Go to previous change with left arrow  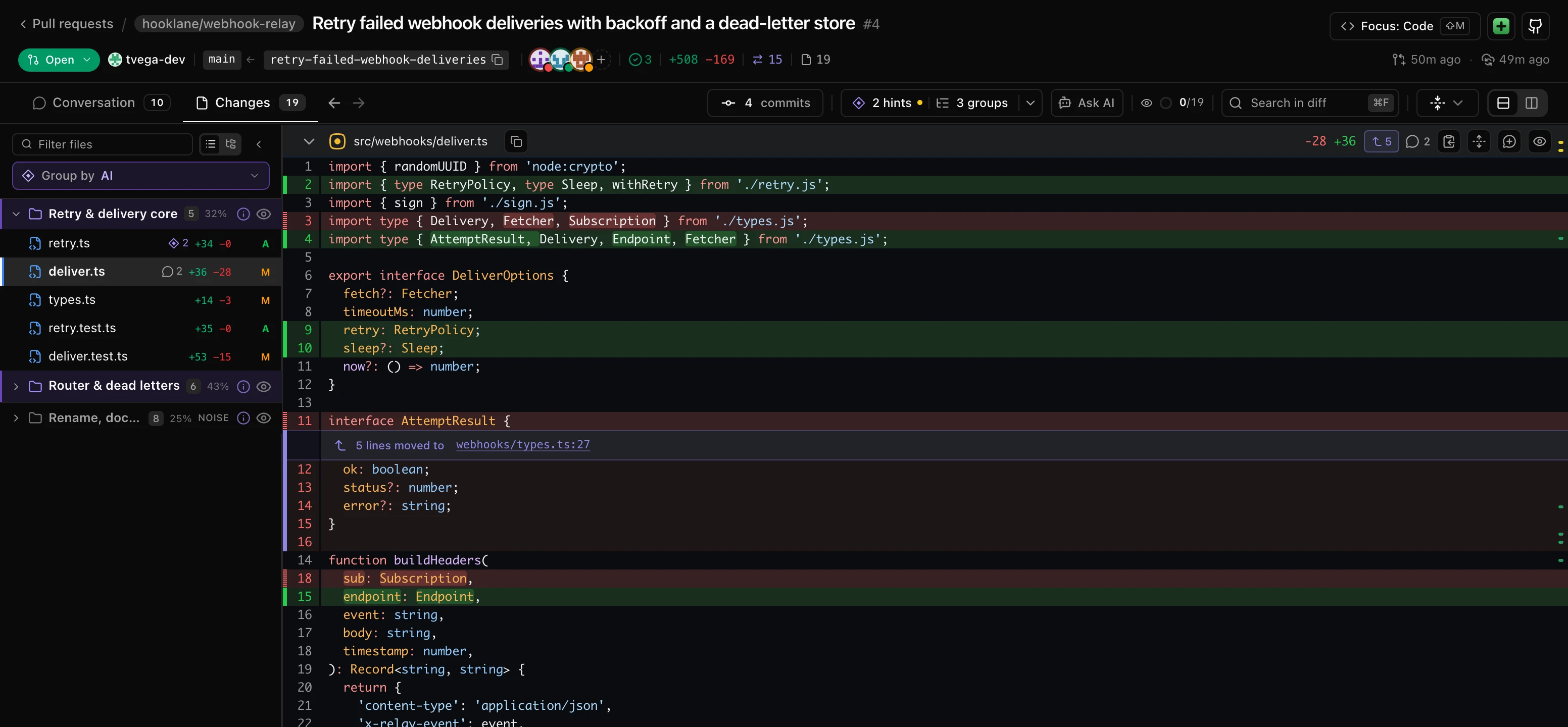pos(333,103)
